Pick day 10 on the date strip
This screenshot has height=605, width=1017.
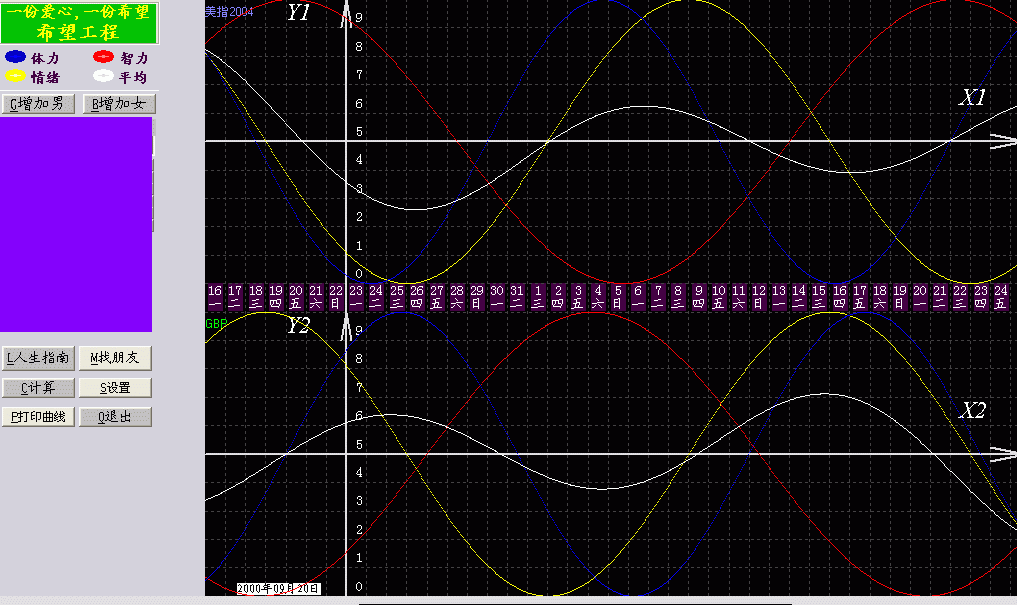click(718, 296)
